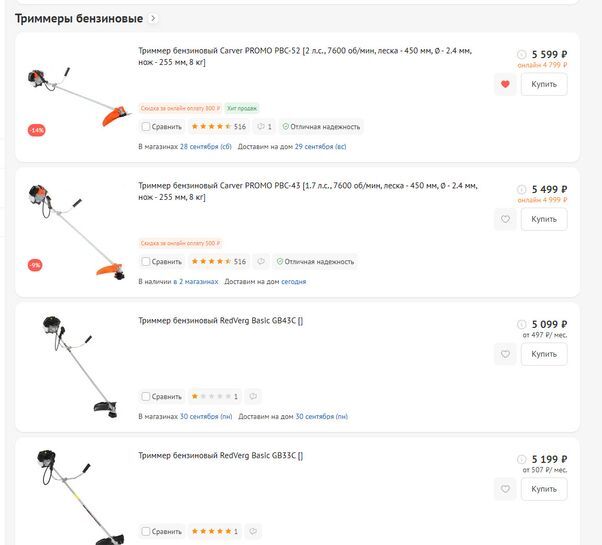Screen dimensions: 602x545
Task: Add Carver PBC-43 to favorites with heart icon
Action: click(505, 219)
